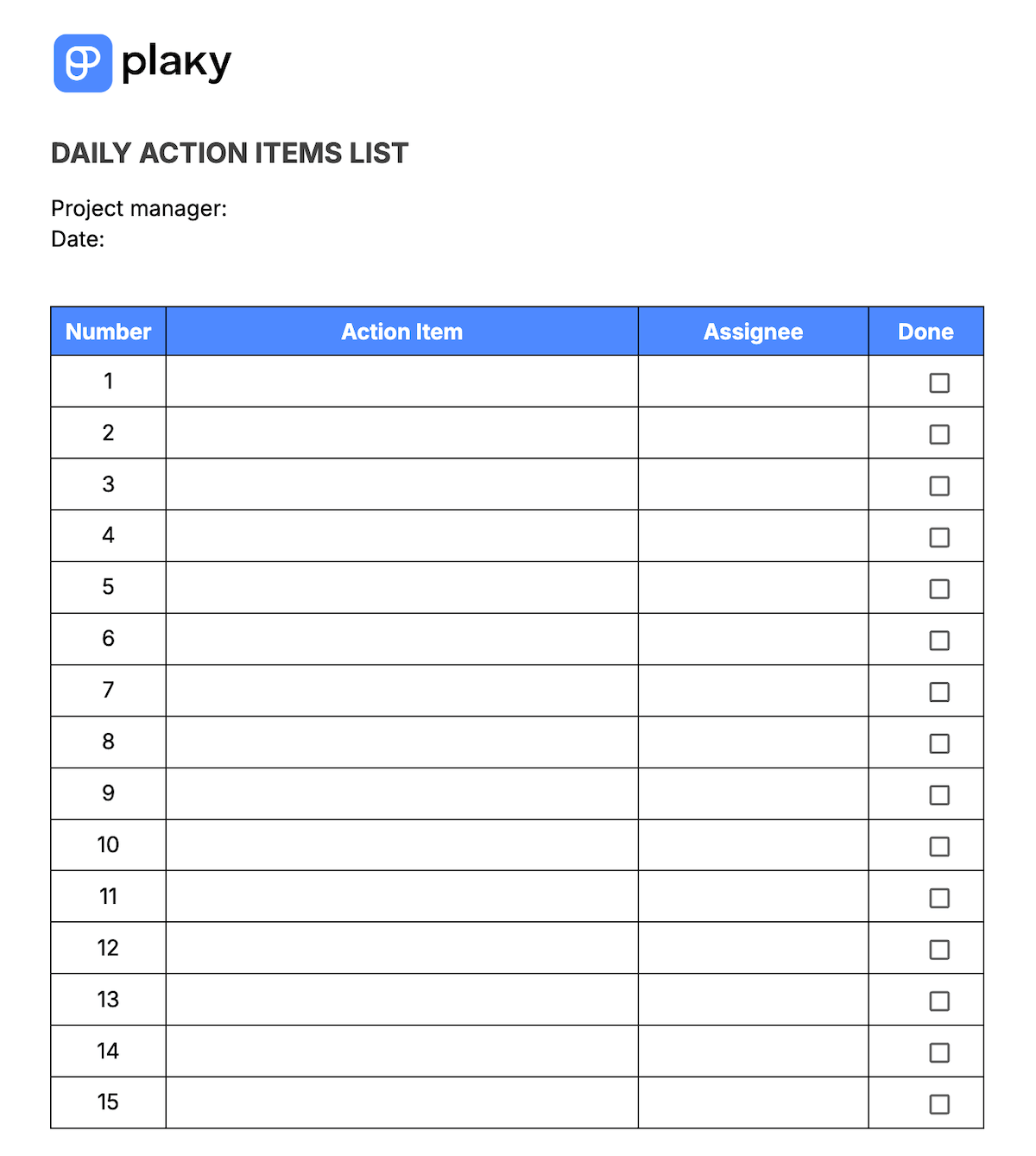Viewport: 1036px width, 1156px height.
Task: Click the Date field label
Action: (78, 239)
